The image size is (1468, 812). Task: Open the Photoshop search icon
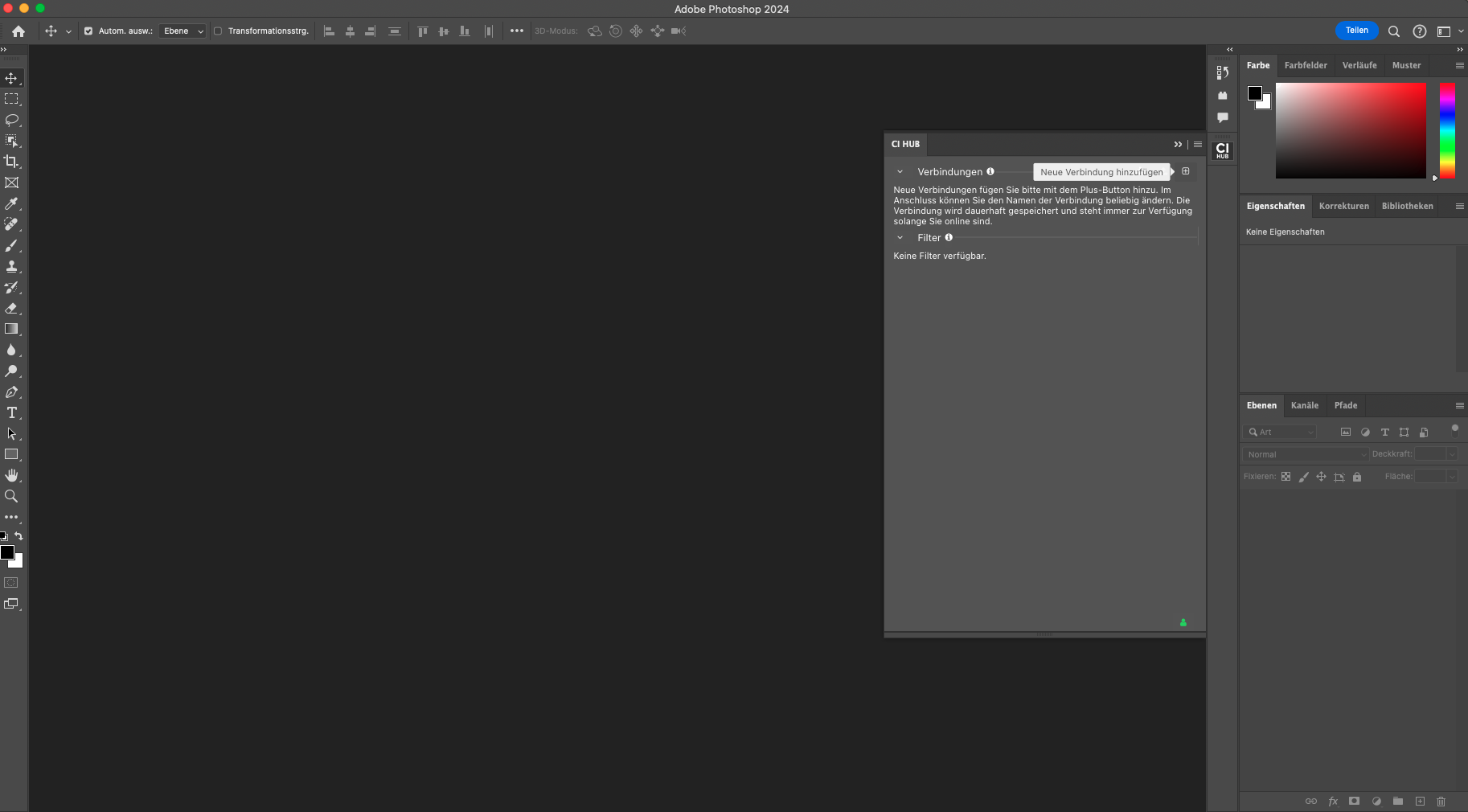(x=1394, y=31)
